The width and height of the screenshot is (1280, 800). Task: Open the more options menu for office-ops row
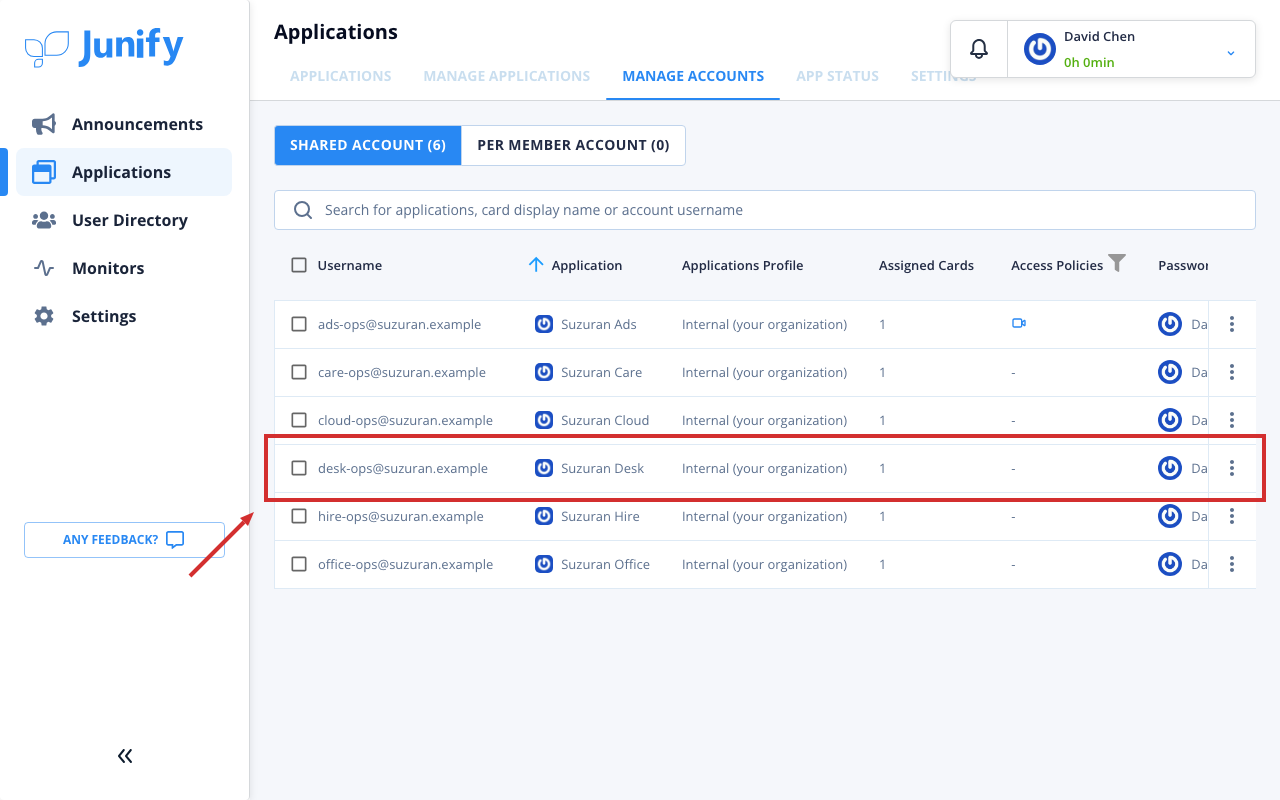pyautogui.click(x=1232, y=564)
